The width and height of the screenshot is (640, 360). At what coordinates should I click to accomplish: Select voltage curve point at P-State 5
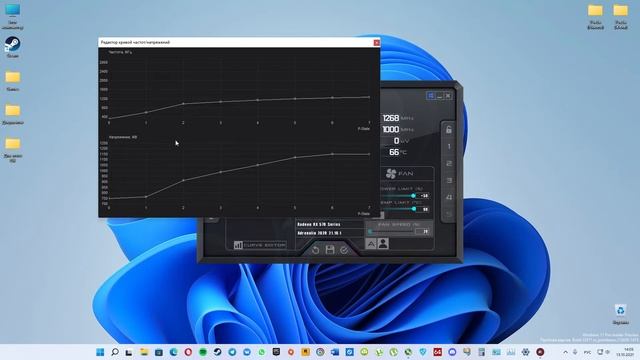[x=295, y=158]
